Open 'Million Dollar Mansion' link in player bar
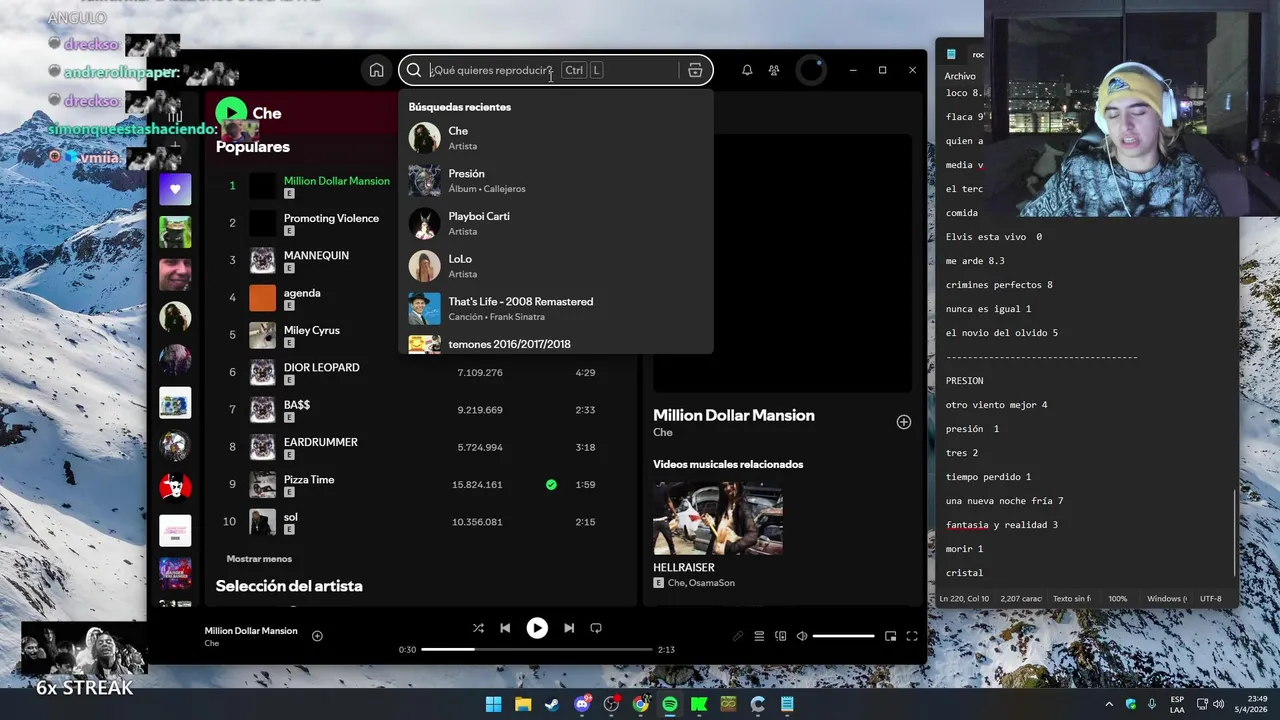This screenshot has height=720, width=1280. click(251, 631)
